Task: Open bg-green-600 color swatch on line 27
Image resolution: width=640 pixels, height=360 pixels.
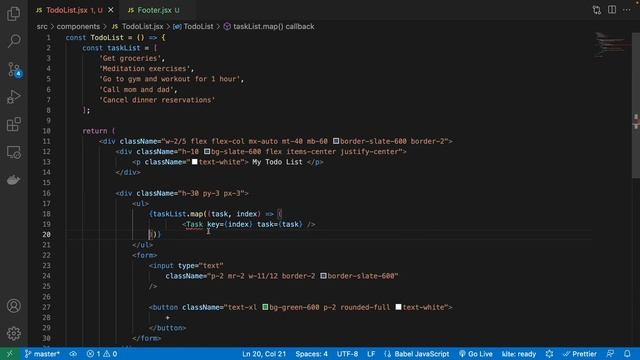Action: point(265,307)
